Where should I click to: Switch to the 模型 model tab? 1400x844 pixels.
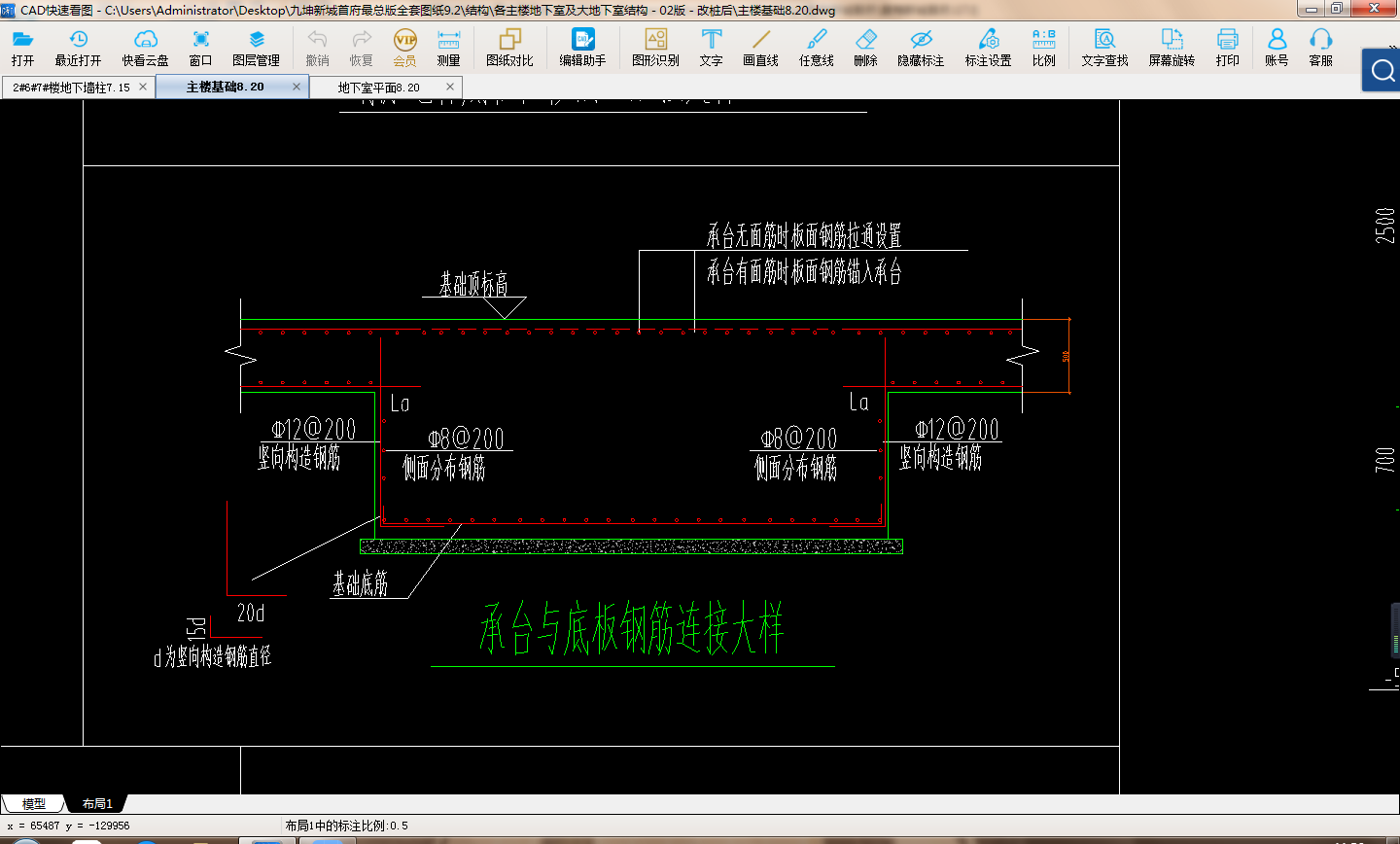34,804
